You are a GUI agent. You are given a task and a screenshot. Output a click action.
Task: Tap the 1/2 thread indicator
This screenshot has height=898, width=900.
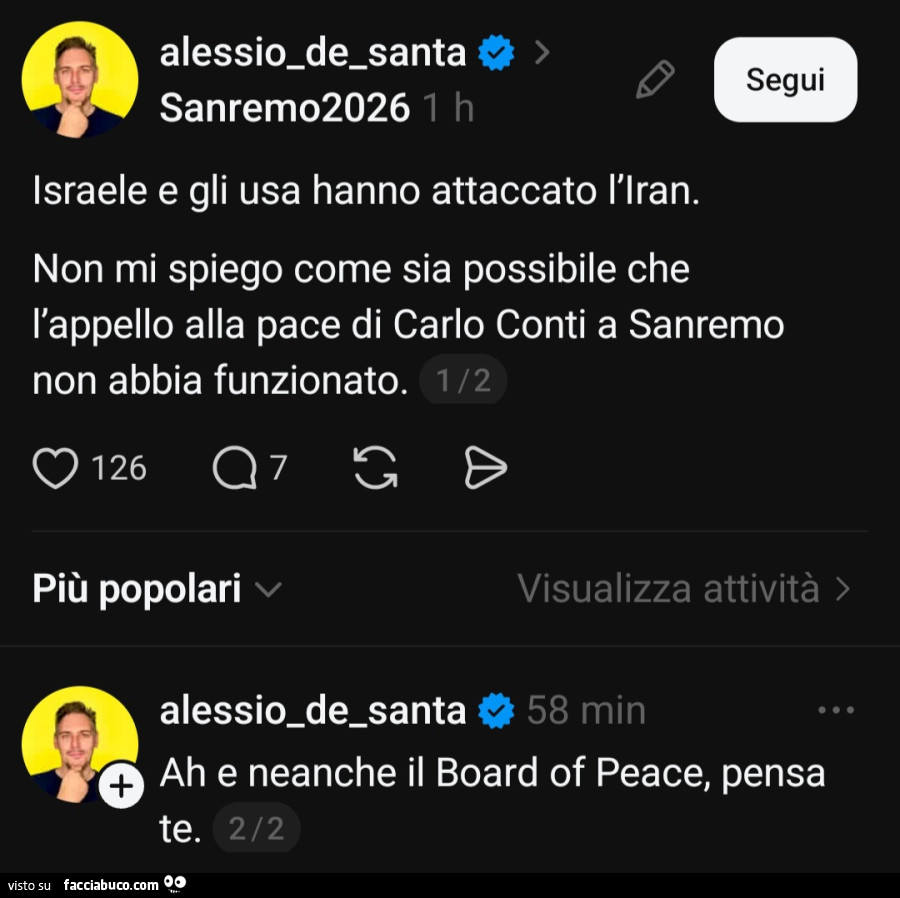463,381
